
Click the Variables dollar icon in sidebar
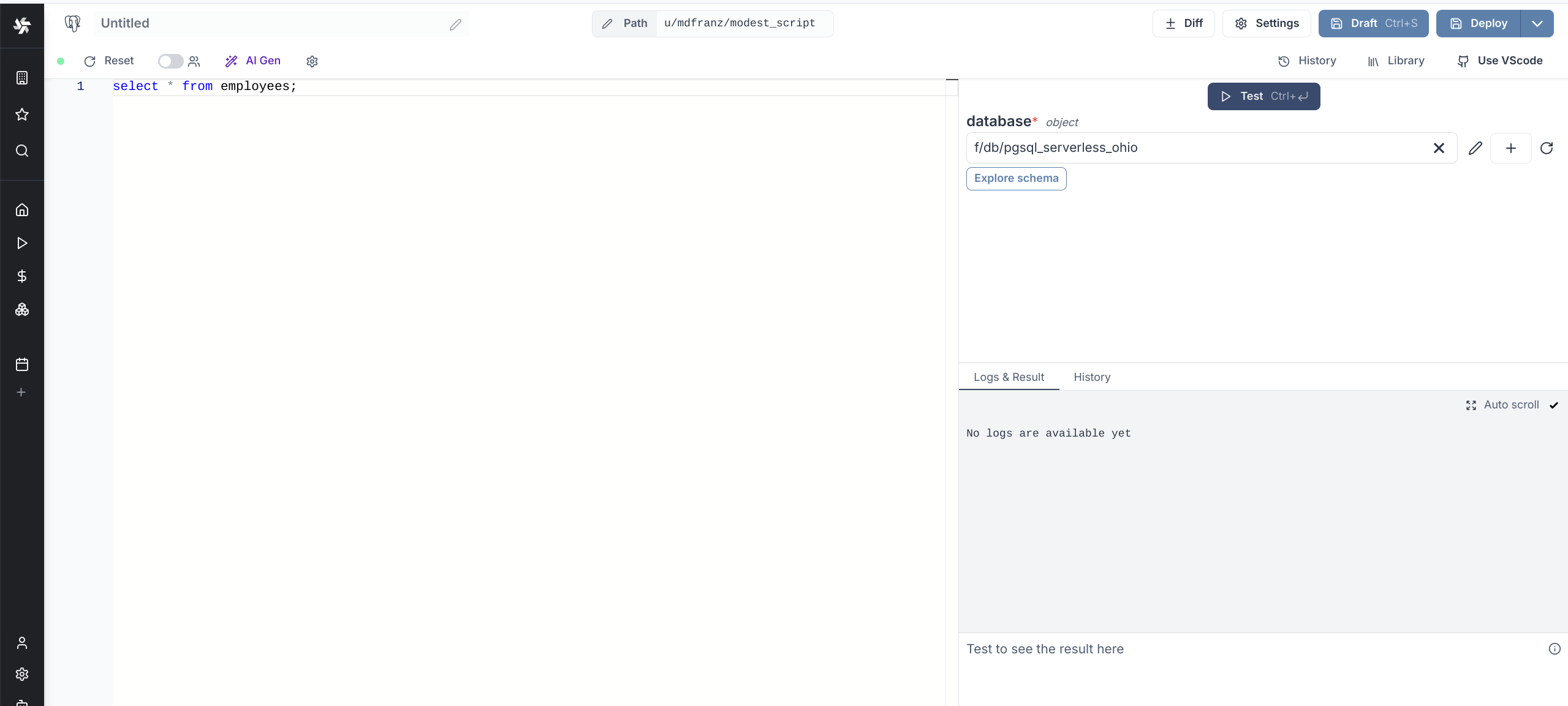pos(22,276)
